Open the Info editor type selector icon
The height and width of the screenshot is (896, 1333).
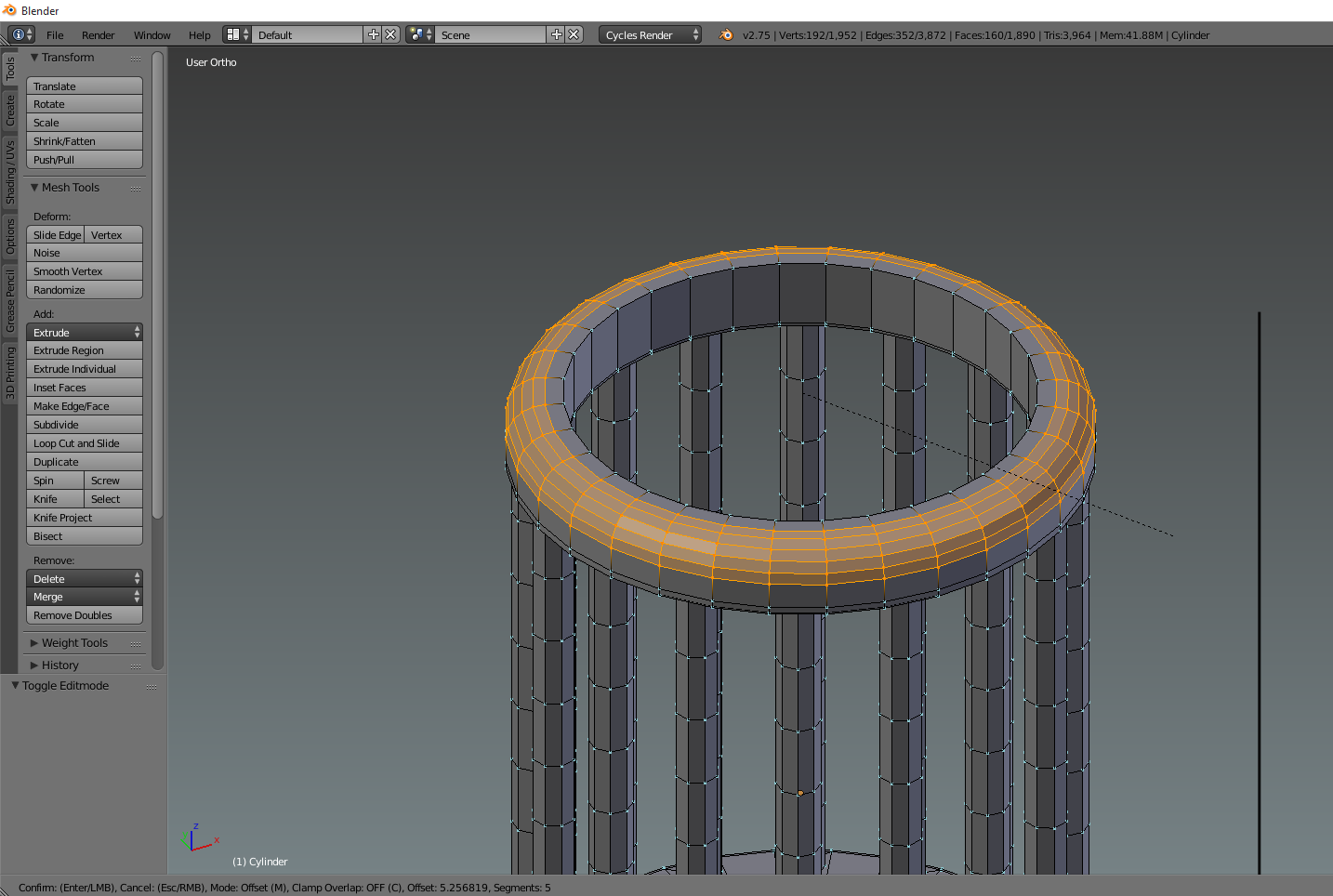[21, 34]
